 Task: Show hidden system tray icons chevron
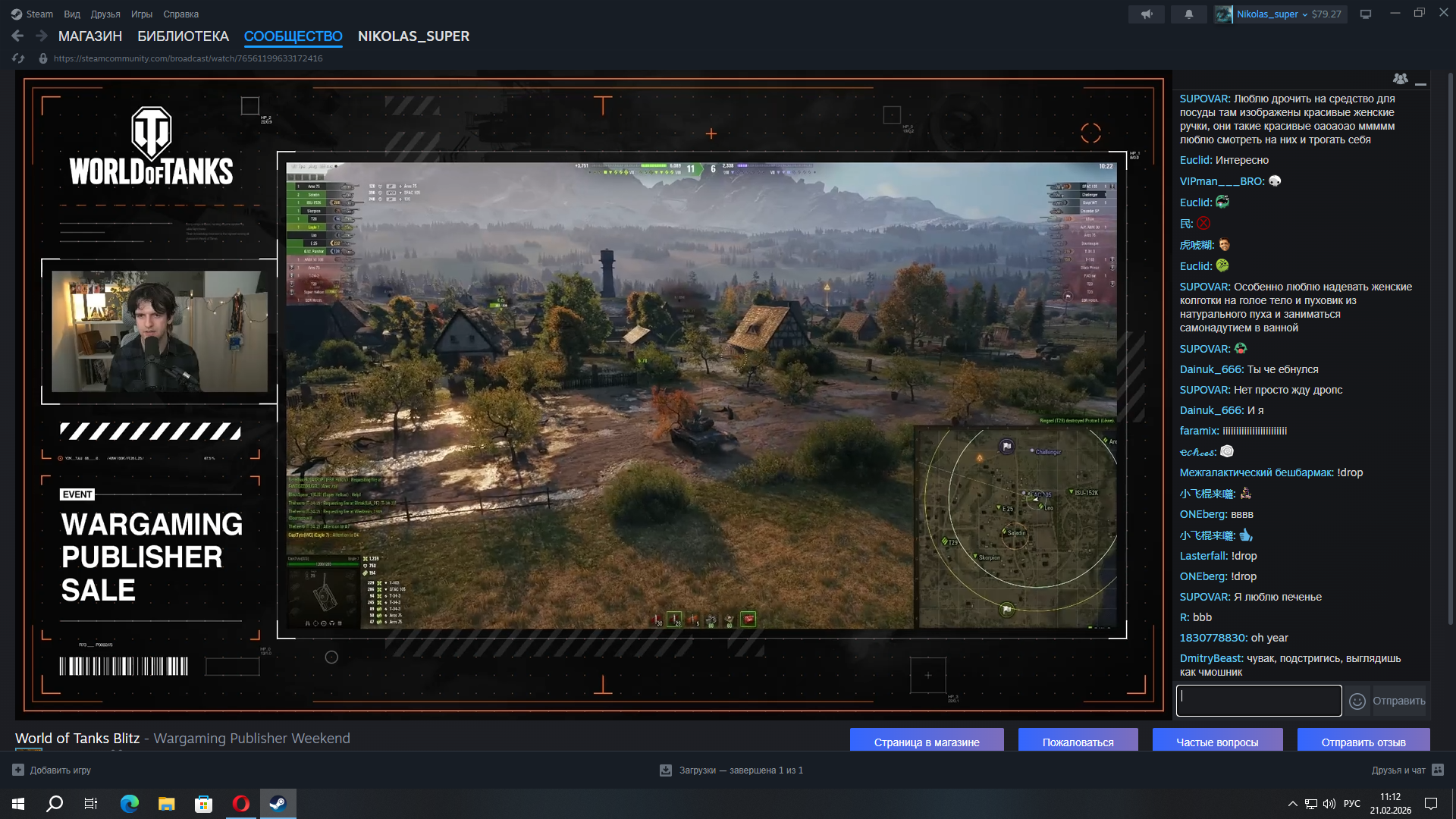point(1292,804)
